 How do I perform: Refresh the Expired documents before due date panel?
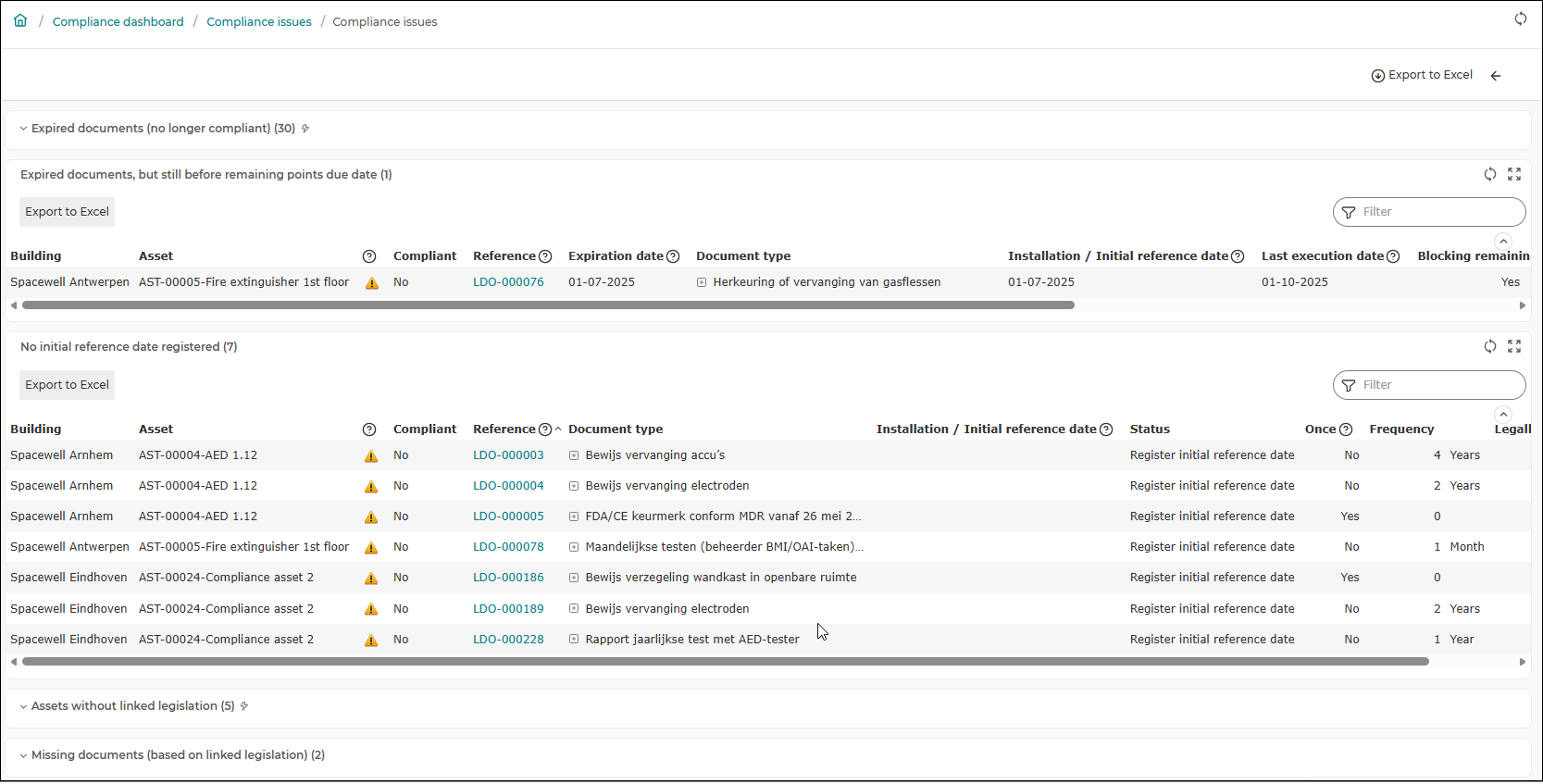[x=1490, y=174]
